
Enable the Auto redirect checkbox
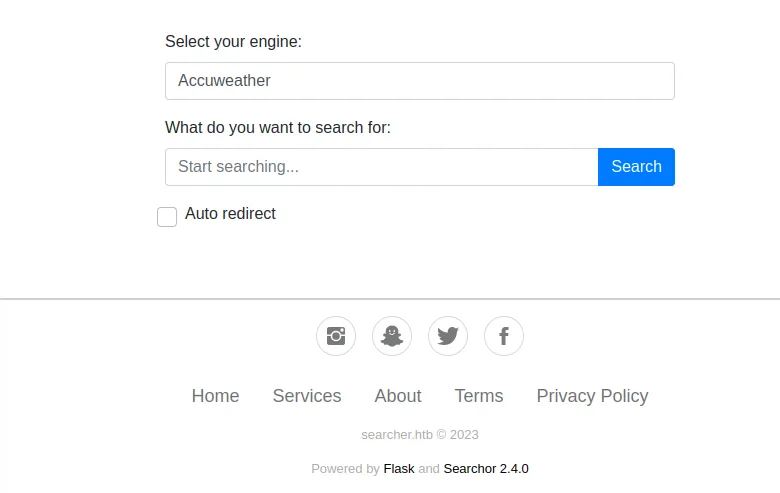(167, 217)
